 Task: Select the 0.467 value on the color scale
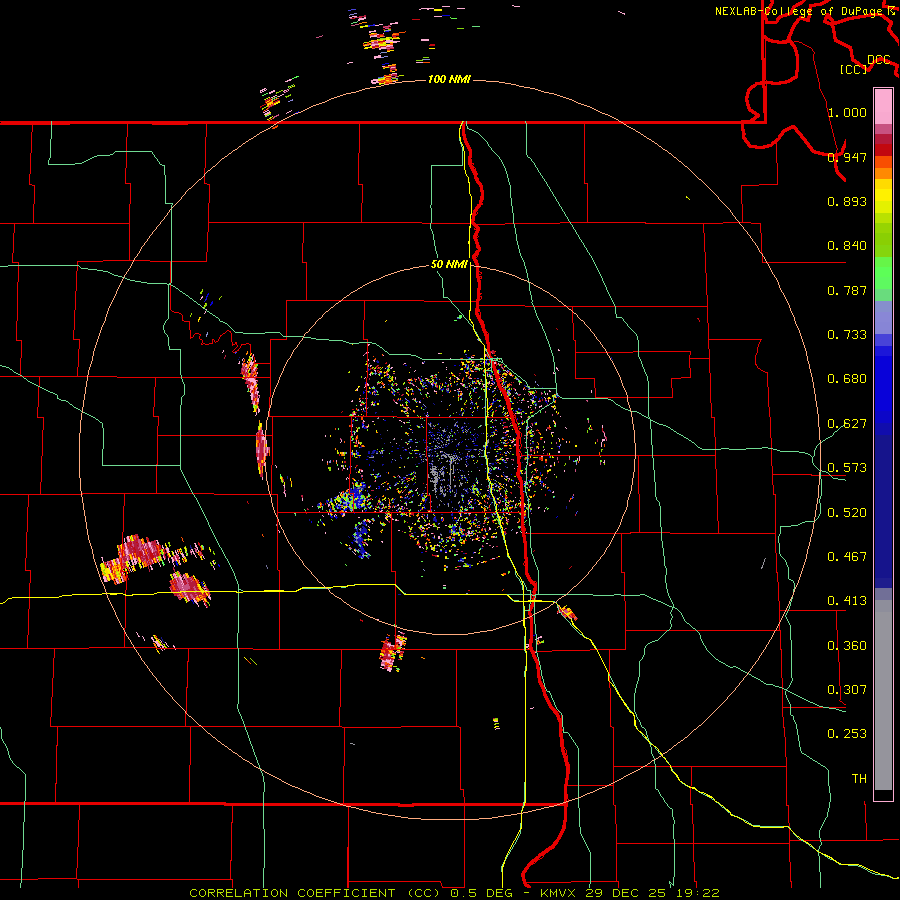[x=847, y=557]
